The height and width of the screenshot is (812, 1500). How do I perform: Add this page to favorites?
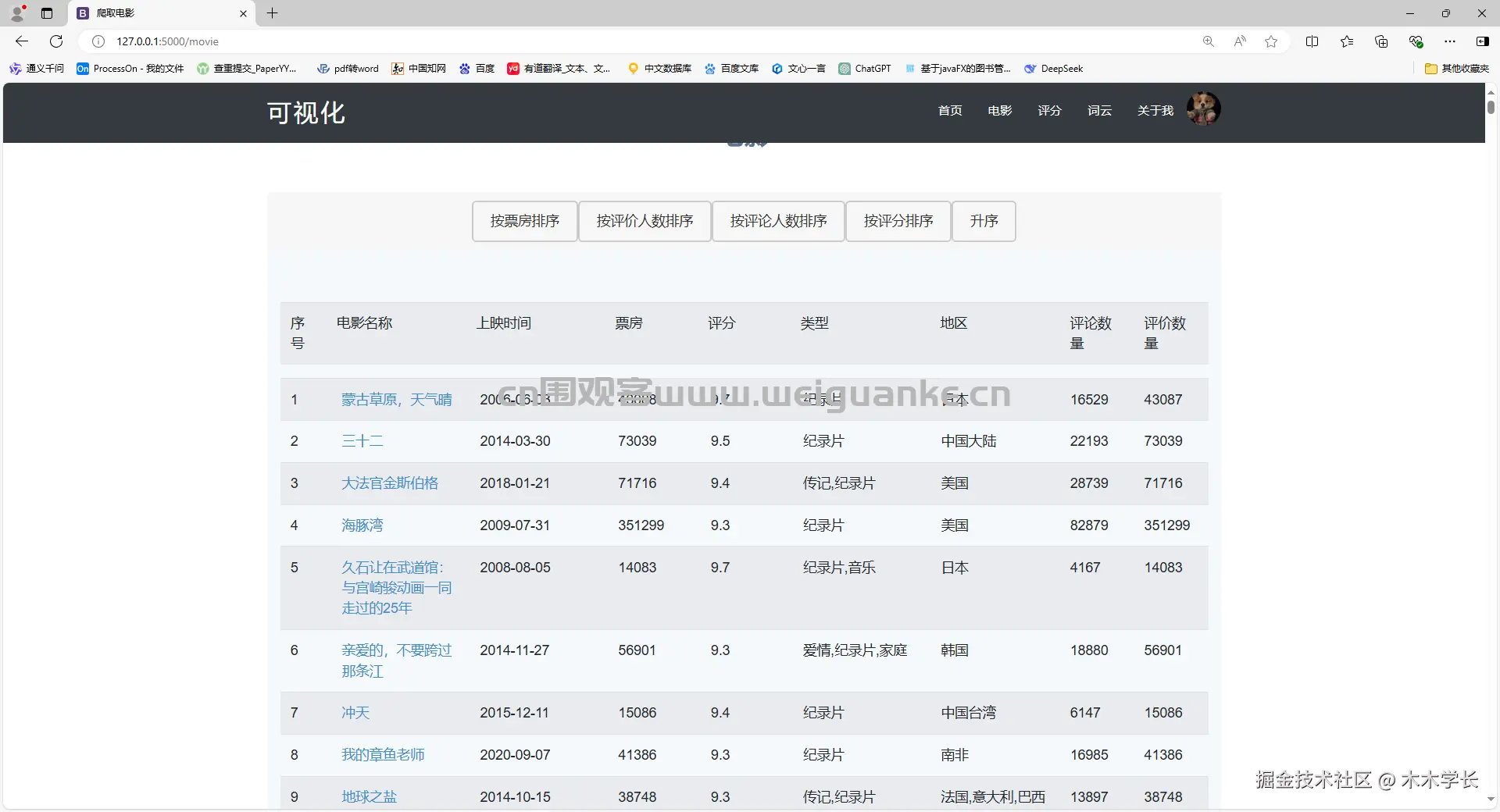1271,41
